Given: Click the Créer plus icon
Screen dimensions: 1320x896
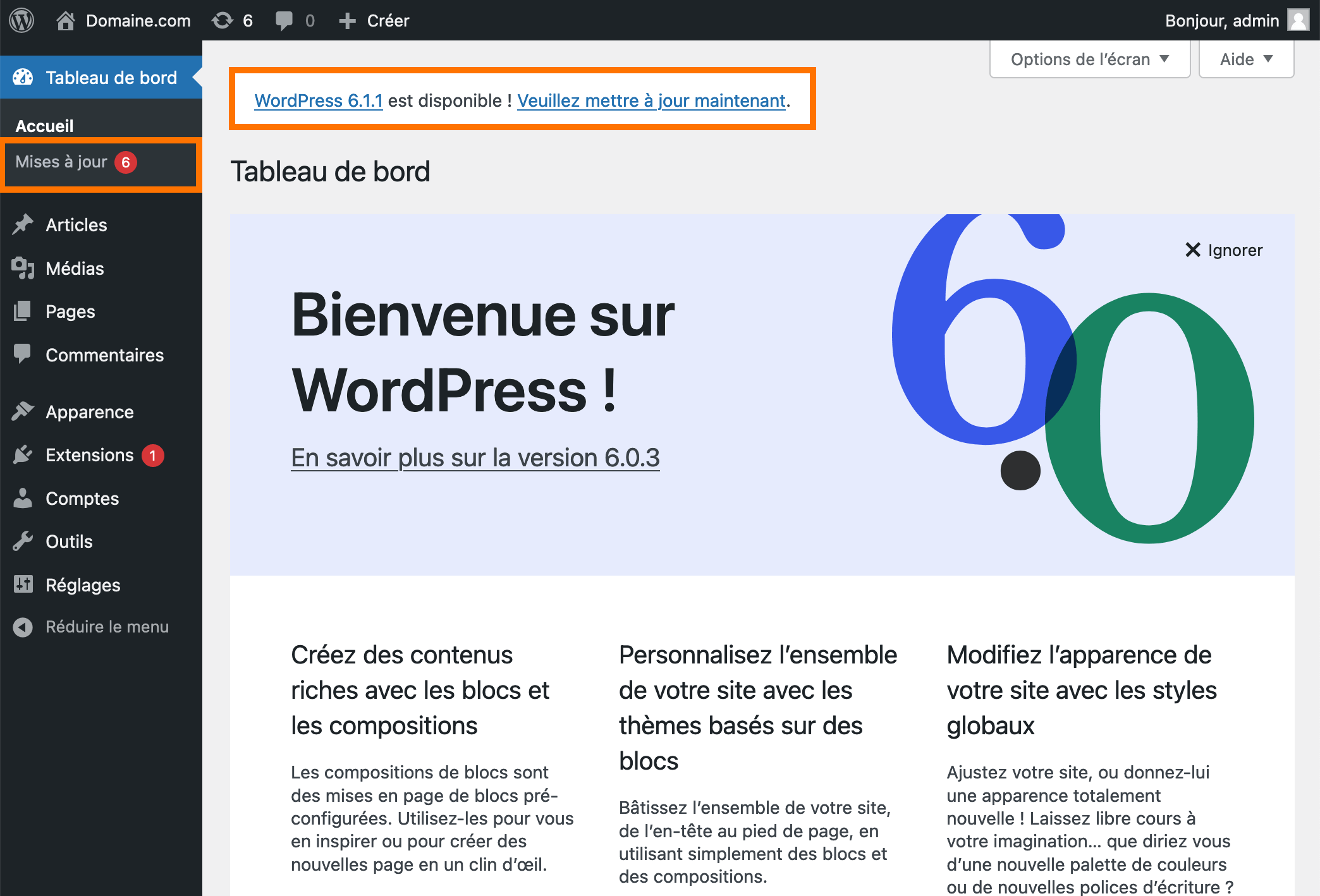Looking at the screenshot, I should [347, 20].
